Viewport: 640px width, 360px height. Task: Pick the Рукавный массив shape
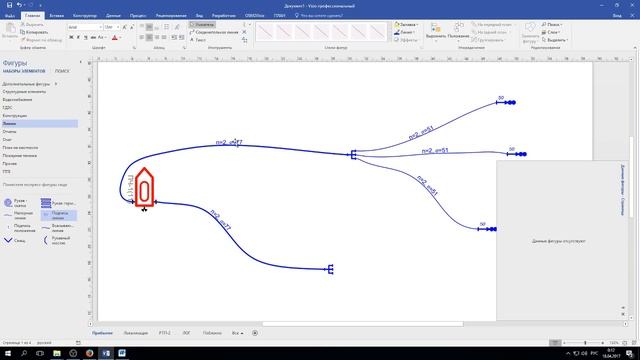coord(57,240)
